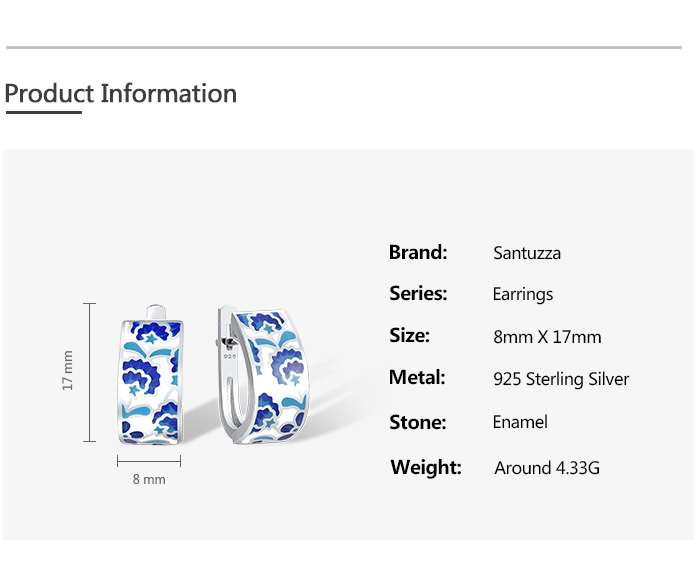Viewport: 700px width, 588px height.
Task: Click the Product Information heading
Action: coord(121,94)
